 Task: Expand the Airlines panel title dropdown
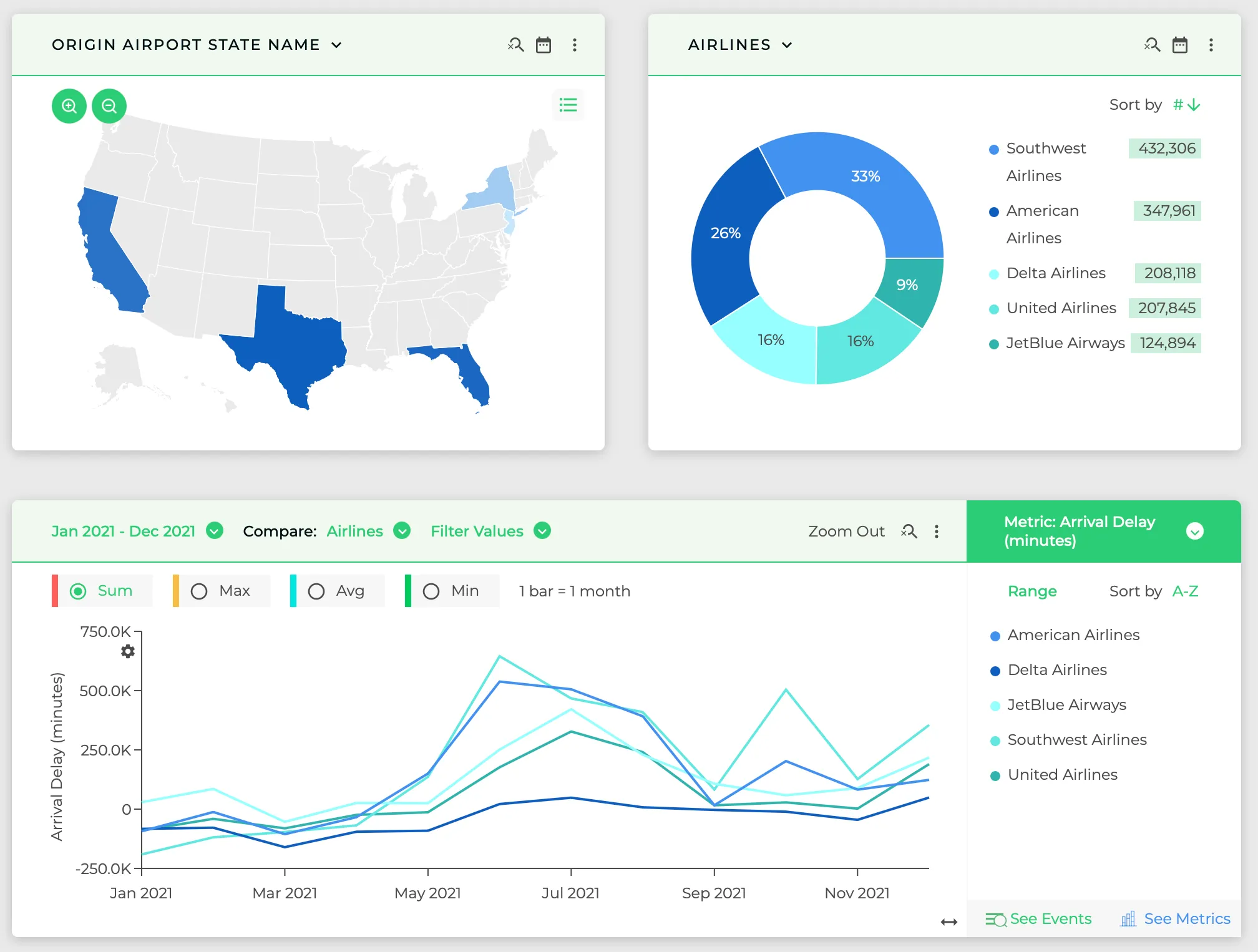coord(787,45)
